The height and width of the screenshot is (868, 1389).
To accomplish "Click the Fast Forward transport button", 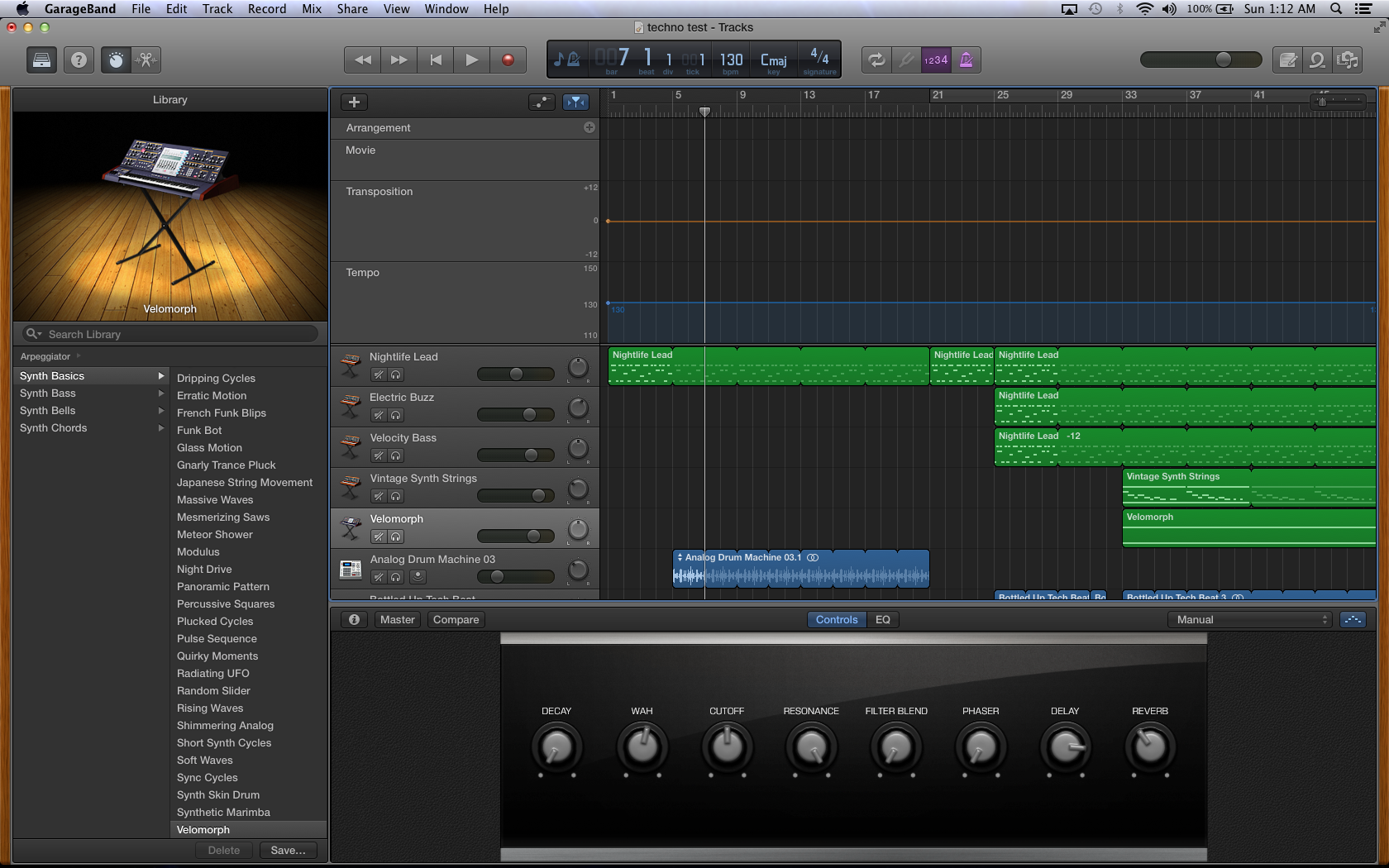I will (x=399, y=60).
